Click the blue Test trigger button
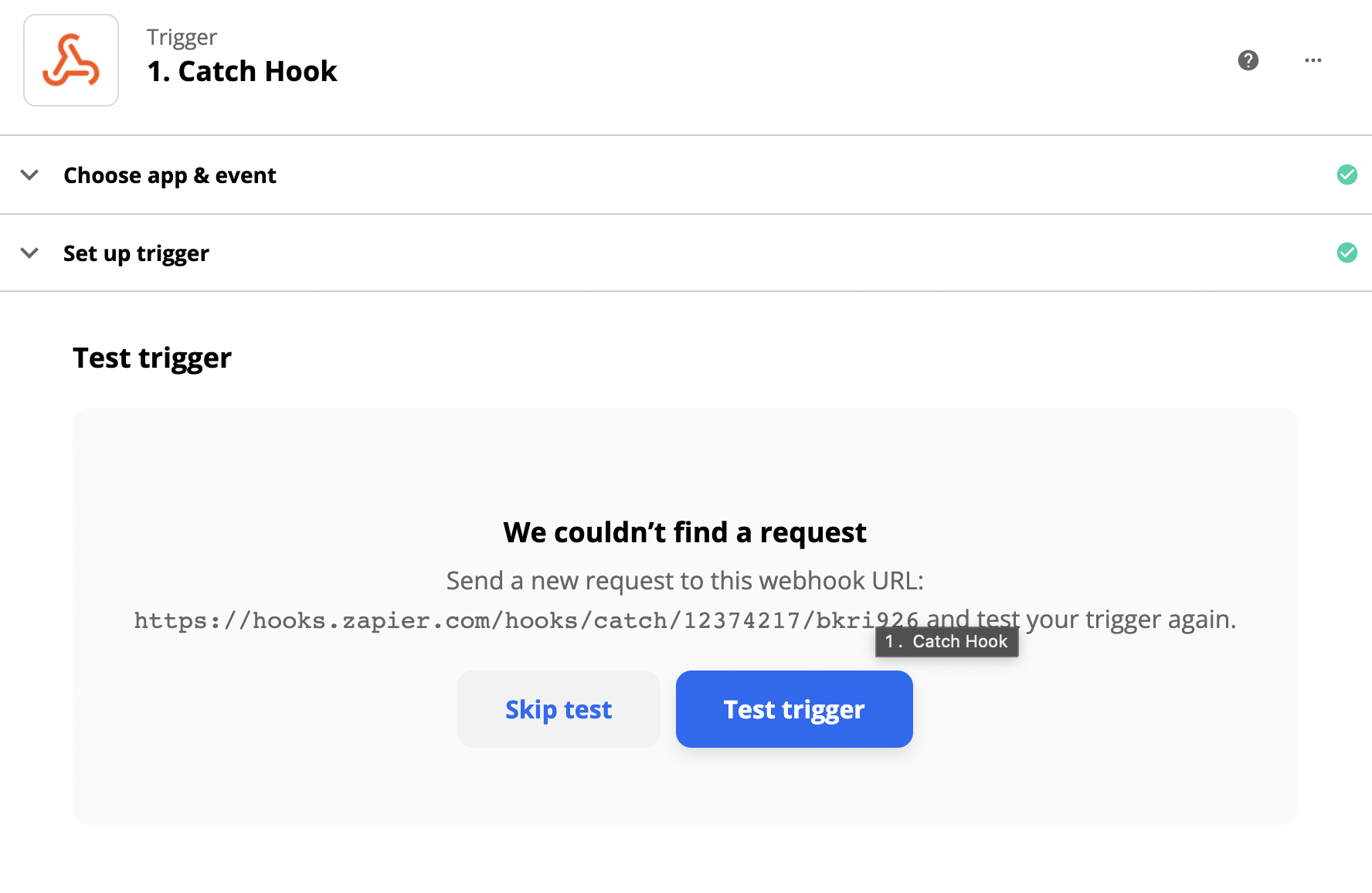The height and width of the screenshot is (893, 1372). point(794,709)
